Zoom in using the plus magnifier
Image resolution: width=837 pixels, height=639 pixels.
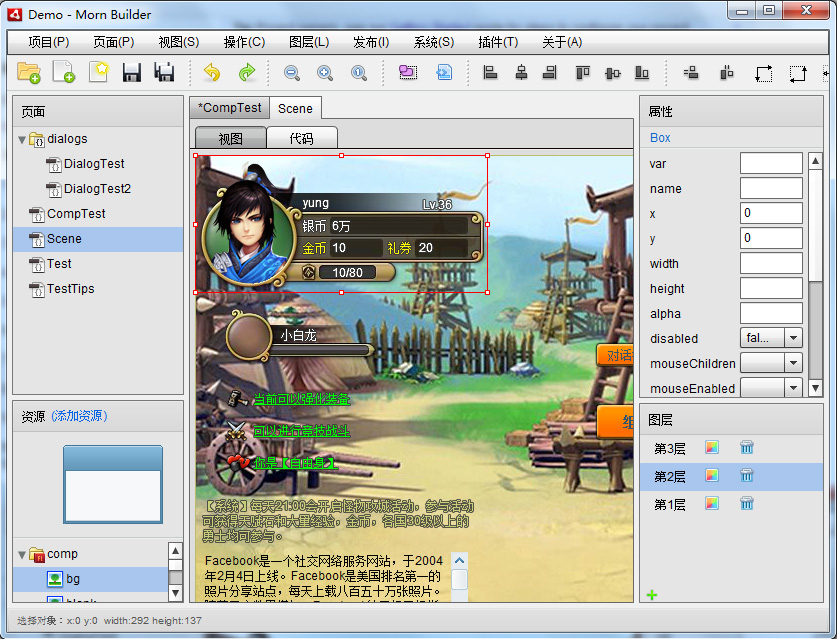click(x=325, y=73)
